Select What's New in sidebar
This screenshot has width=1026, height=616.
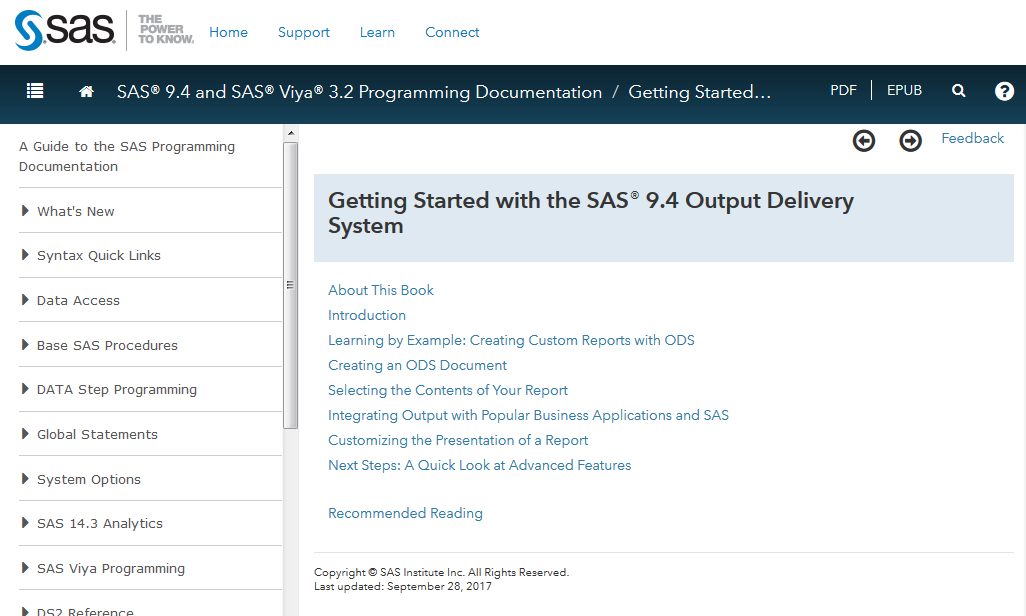[x=76, y=211]
